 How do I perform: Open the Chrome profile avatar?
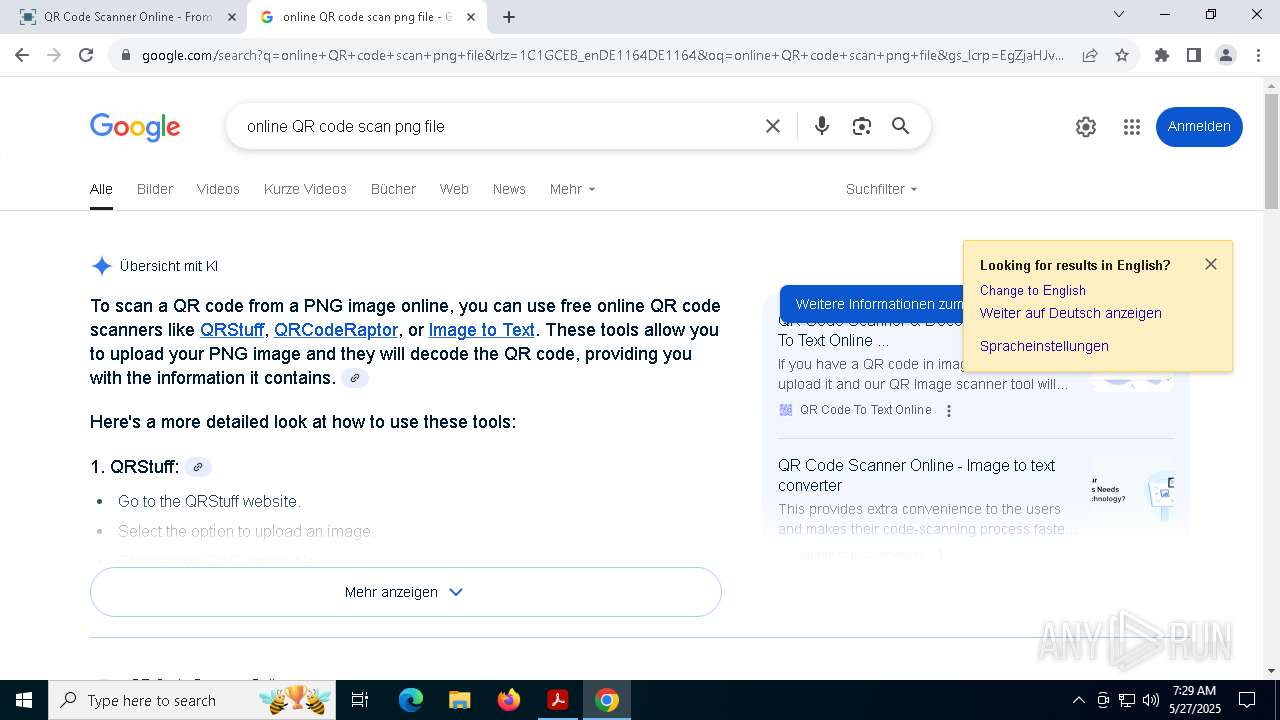(1226, 55)
